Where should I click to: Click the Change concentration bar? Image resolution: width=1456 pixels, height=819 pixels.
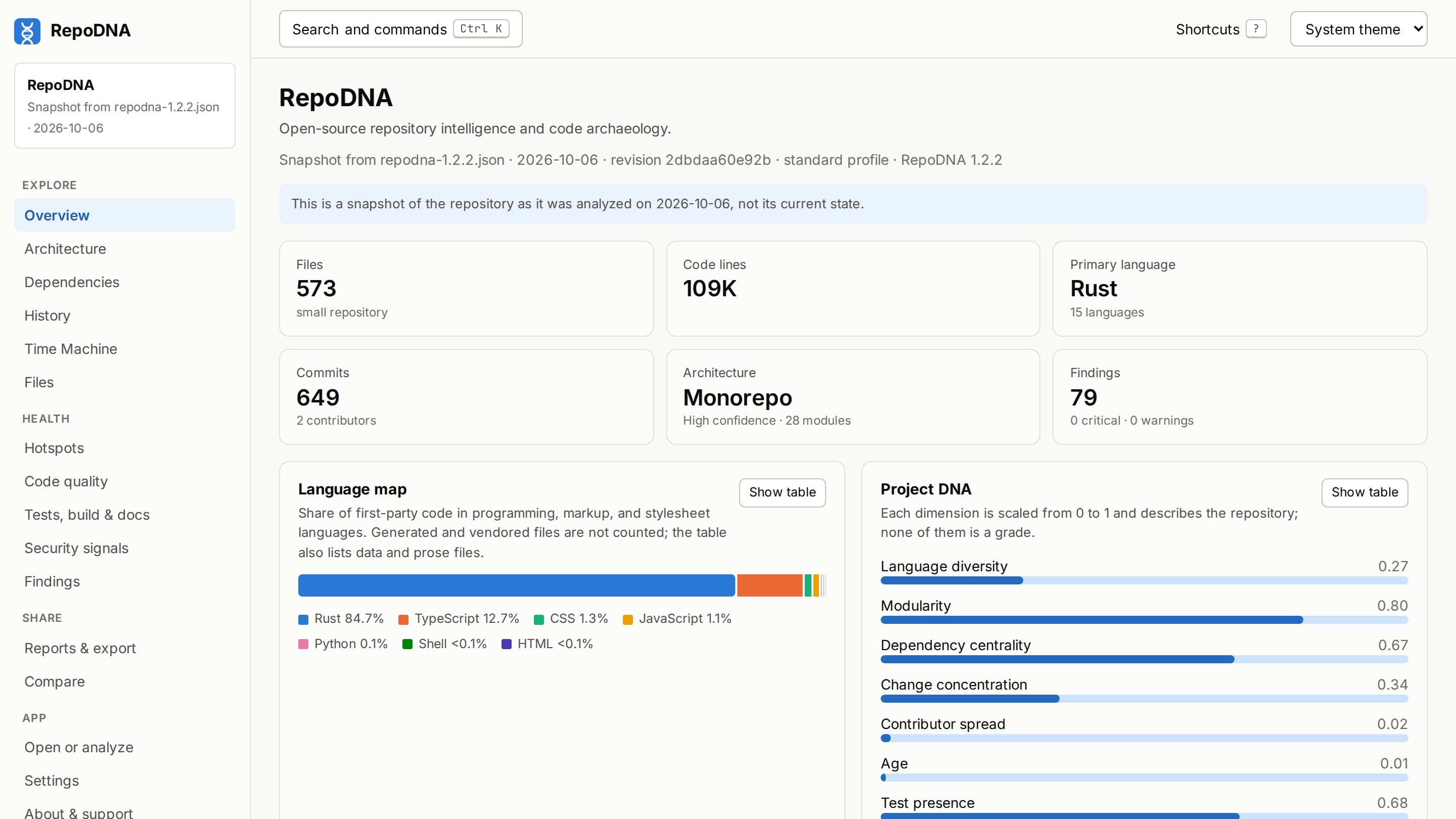pyautogui.click(x=1144, y=699)
